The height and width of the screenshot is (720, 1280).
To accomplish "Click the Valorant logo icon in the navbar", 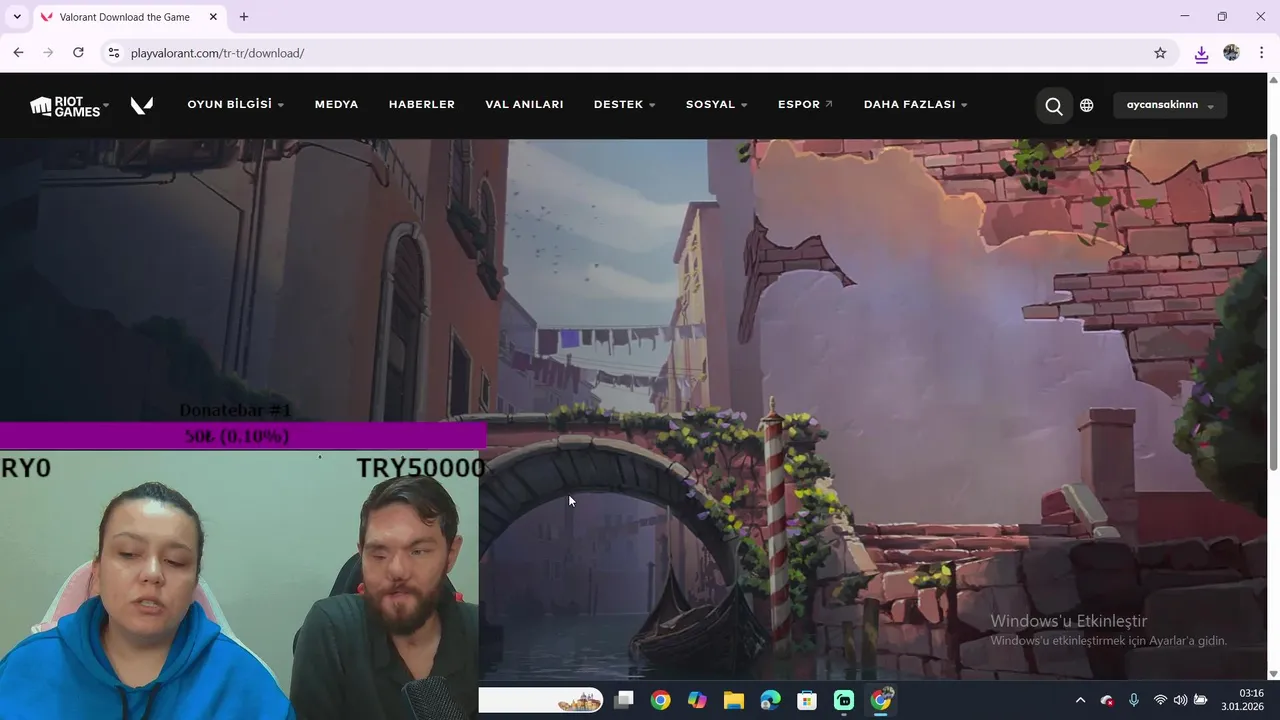I will click(x=142, y=105).
